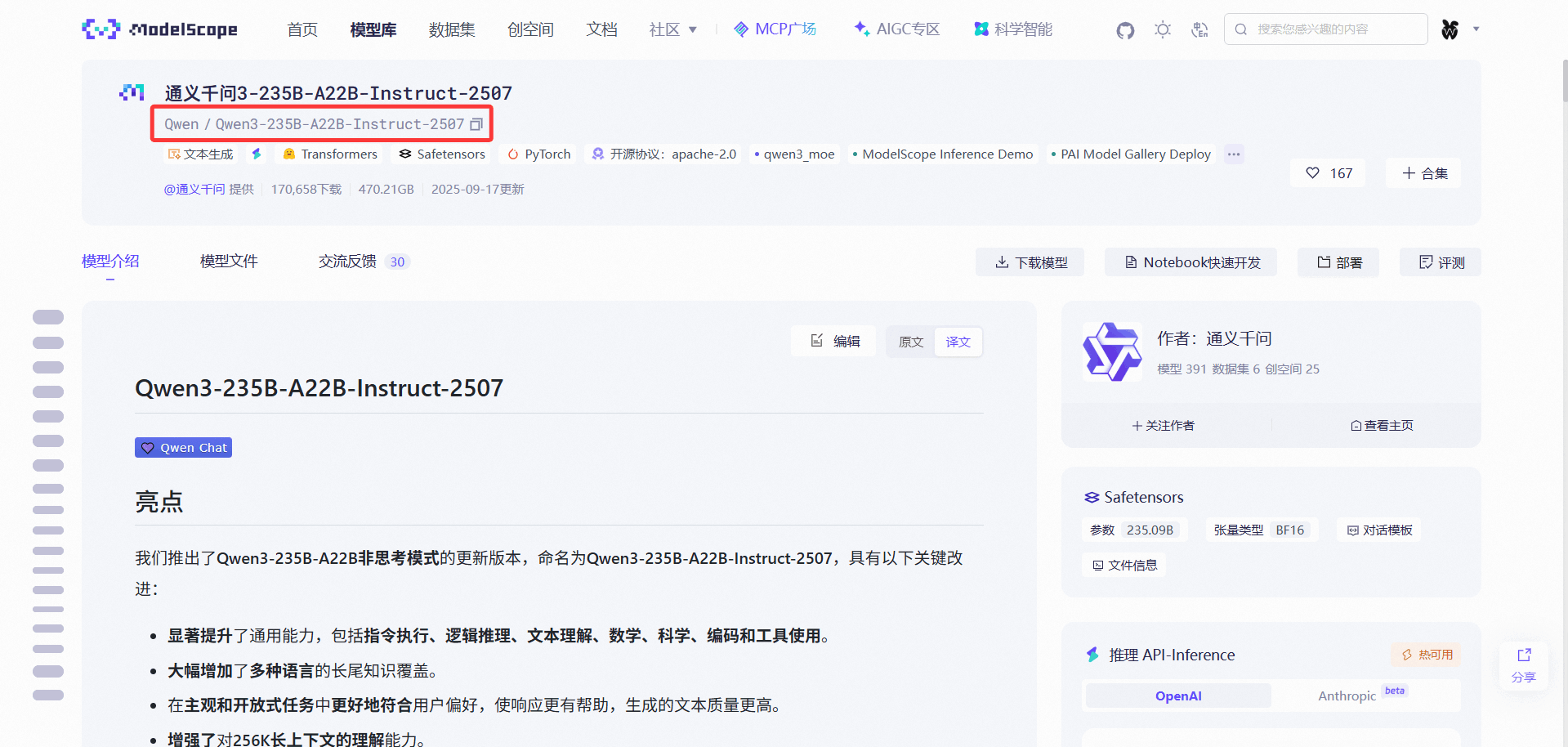Open the author's 创空间 25 list
The height and width of the screenshot is (747, 1568).
1293,369
